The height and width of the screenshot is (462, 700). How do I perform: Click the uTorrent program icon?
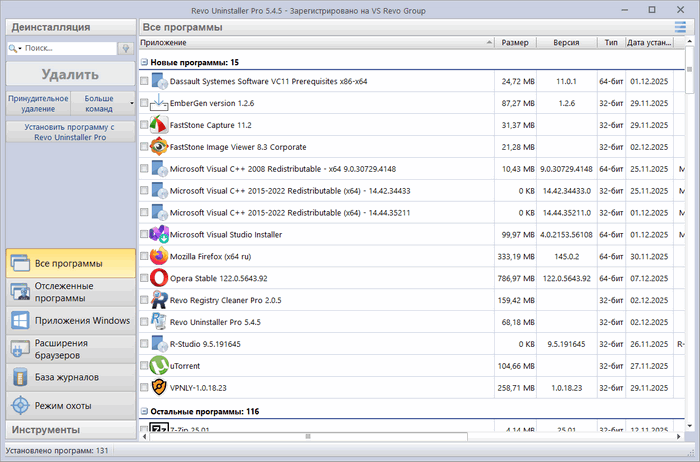160,366
